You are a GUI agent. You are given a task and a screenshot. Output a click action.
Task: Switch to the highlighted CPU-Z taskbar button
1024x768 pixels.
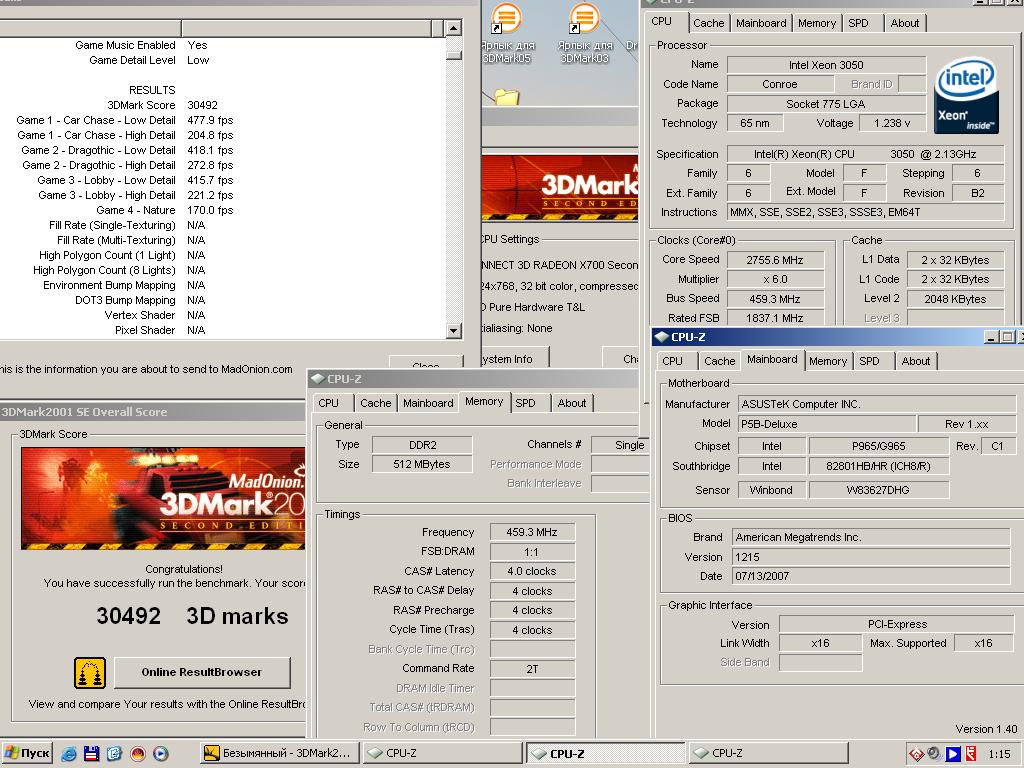click(x=605, y=753)
